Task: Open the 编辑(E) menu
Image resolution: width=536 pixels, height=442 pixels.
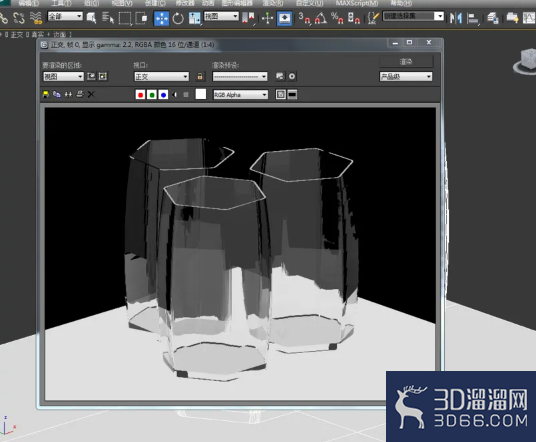Action: 29,3
